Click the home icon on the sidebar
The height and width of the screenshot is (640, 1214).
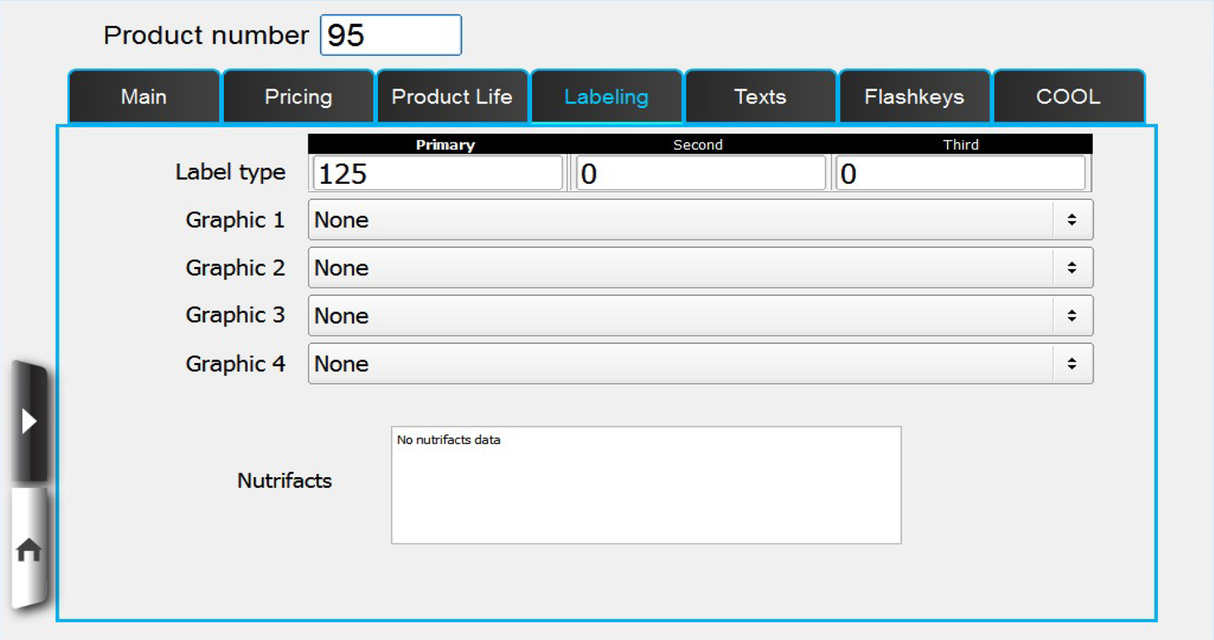click(28, 548)
